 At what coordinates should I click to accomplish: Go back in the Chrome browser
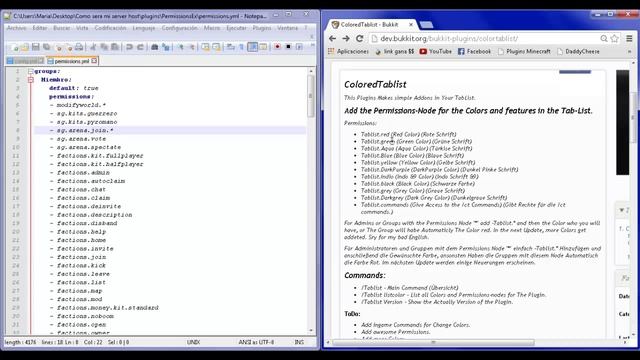coord(332,38)
